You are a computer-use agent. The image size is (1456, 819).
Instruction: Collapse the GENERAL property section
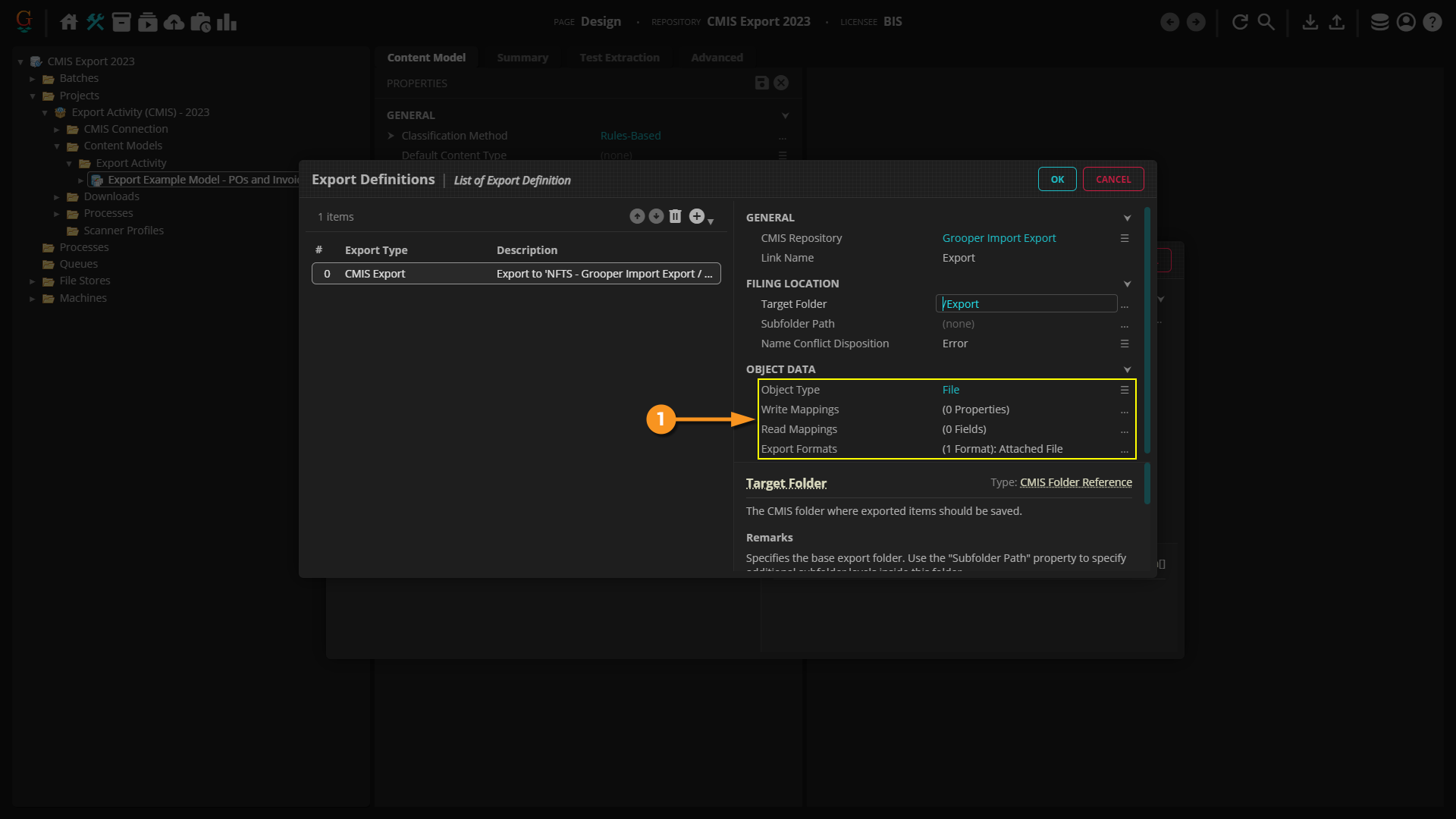(x=1127, y=218)
